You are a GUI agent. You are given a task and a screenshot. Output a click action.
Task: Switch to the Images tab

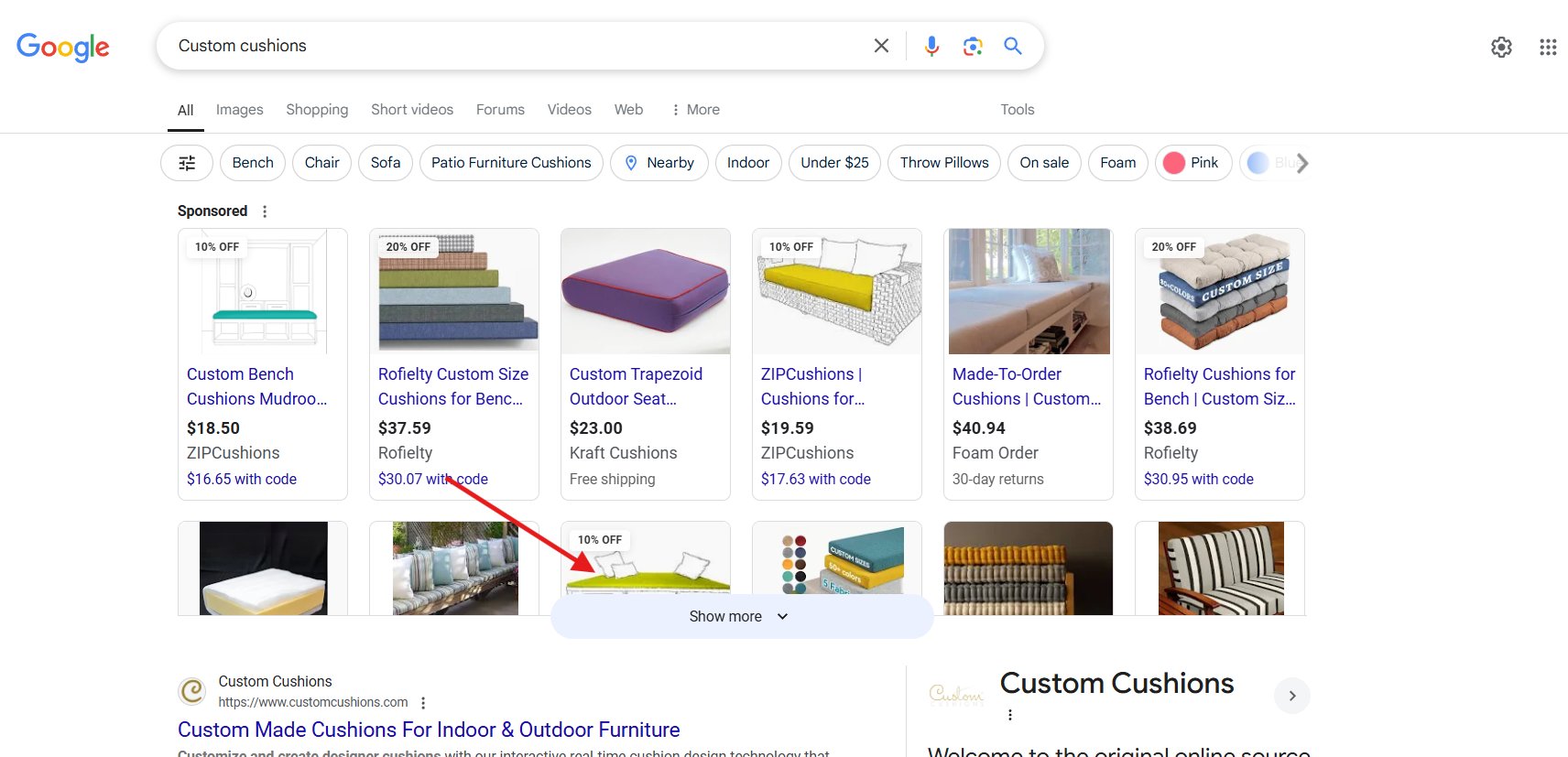point(240,110)
